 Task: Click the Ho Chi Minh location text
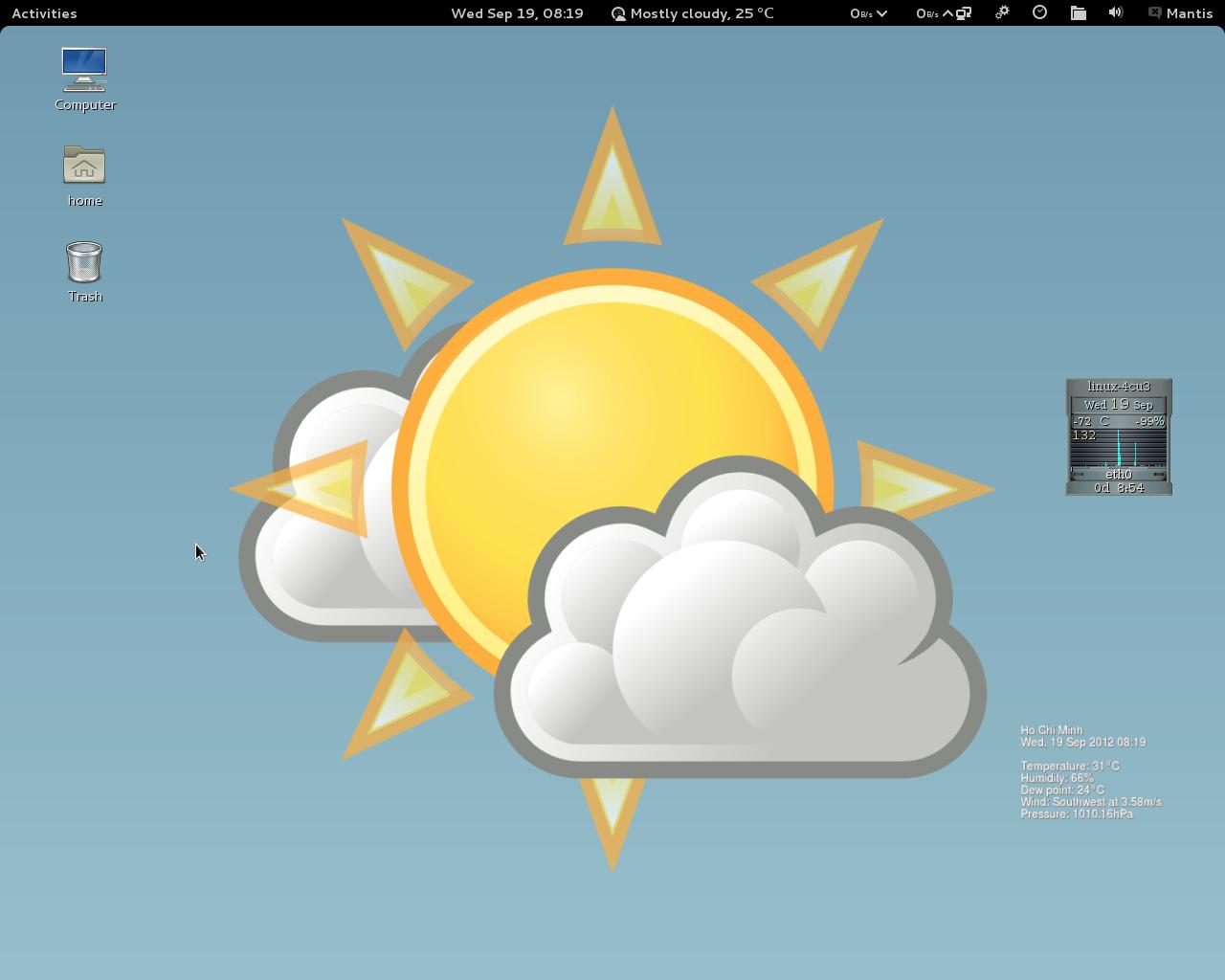(1052, 730)
